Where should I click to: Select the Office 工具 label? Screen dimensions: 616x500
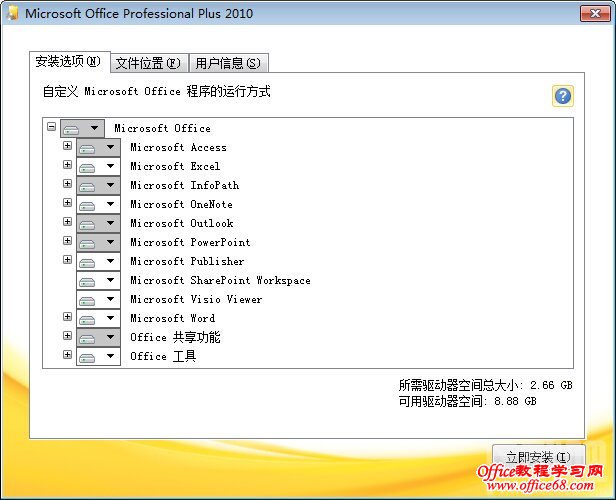click(163, 356)
